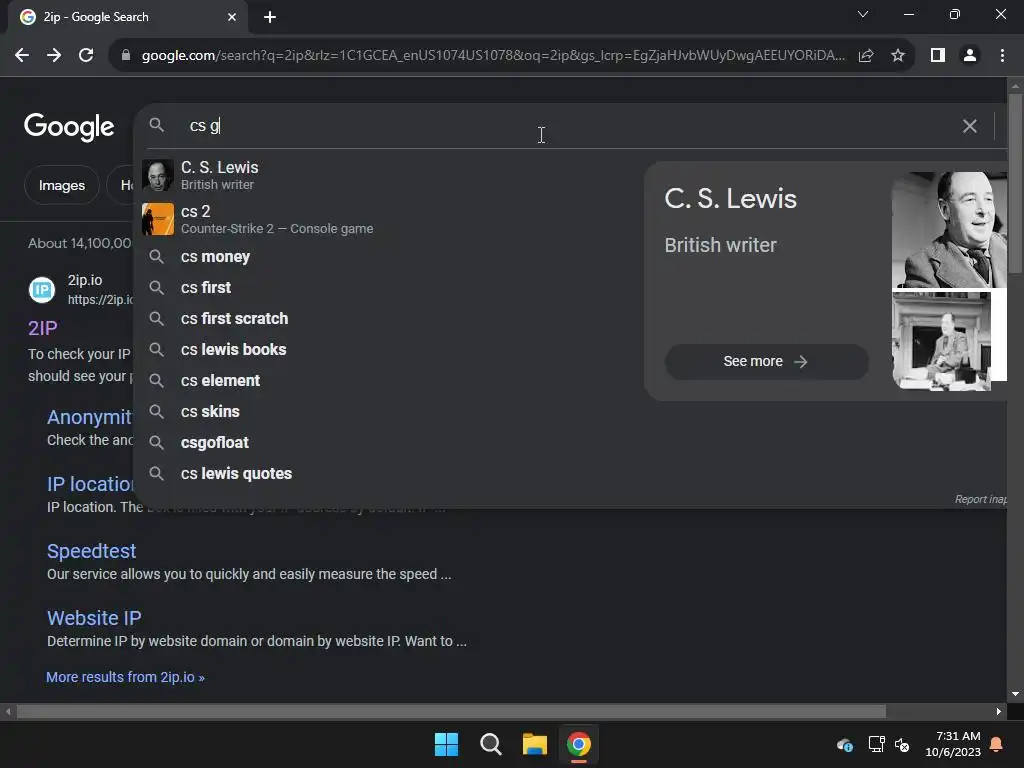Viewport: 1024px width, 768px height.
Task: Click the vertical scrollbar thumb
Action: tap(1015, 183)
